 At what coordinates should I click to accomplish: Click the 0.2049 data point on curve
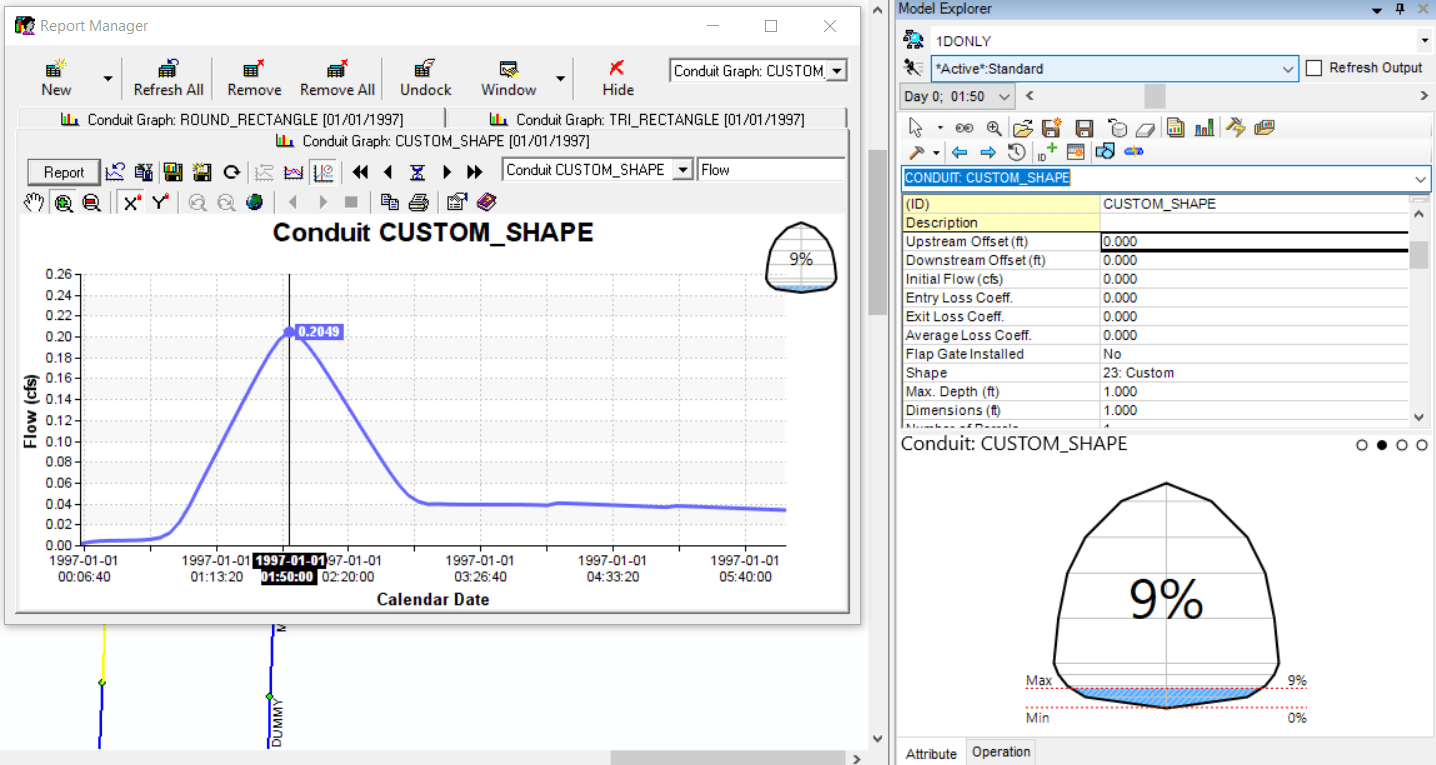point(289,332)
